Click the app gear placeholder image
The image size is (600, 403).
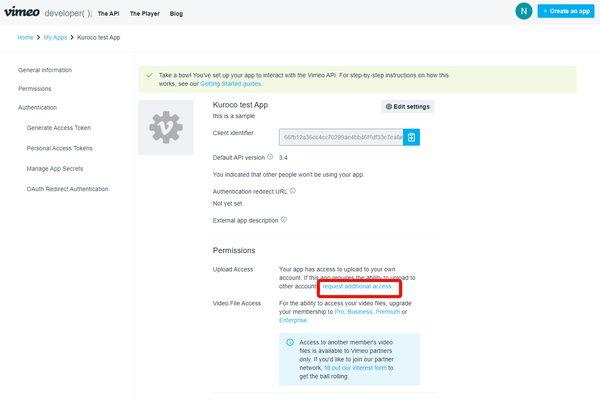coord(166,127)
